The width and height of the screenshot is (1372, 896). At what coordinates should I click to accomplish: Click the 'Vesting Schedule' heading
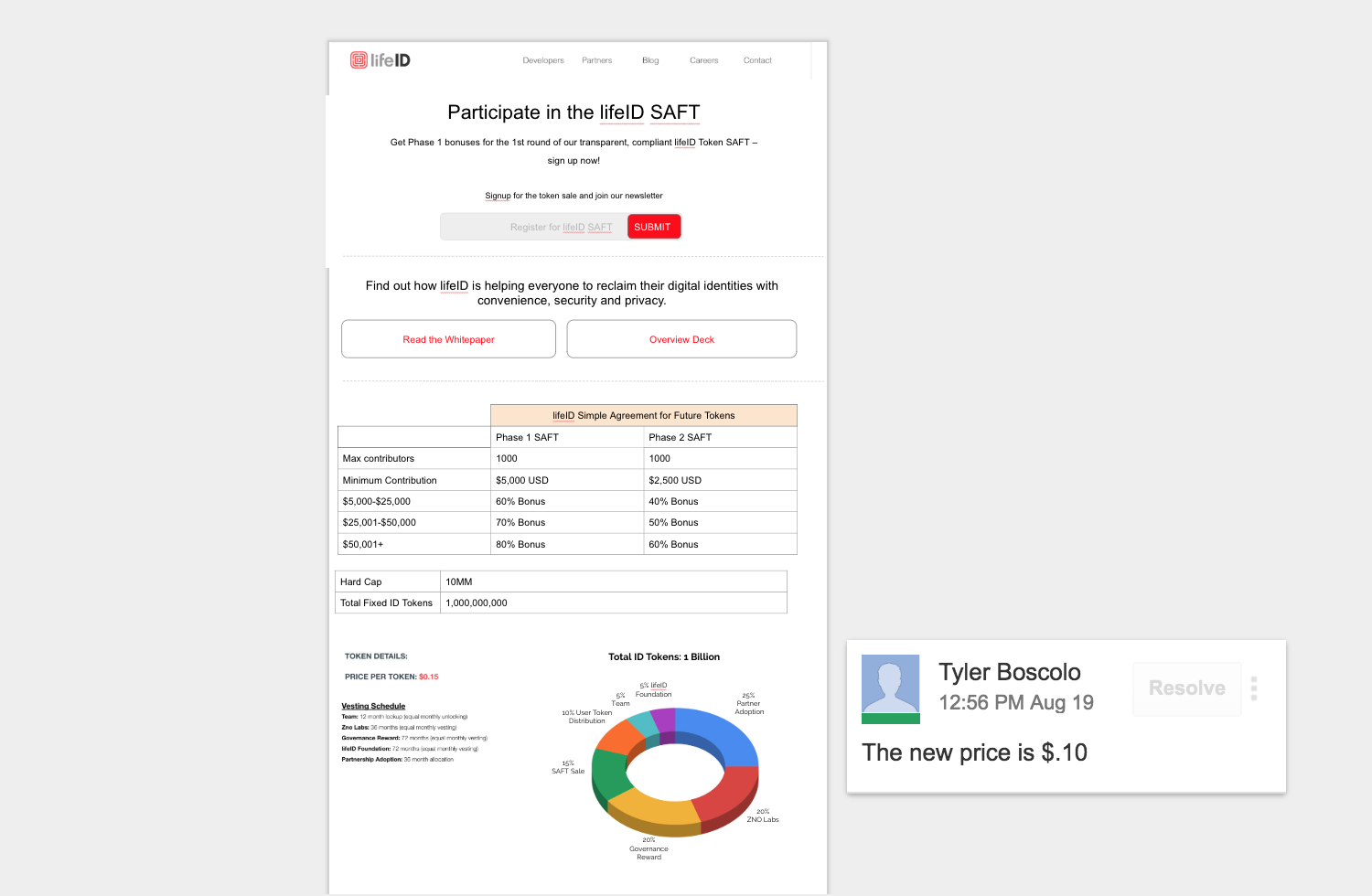[373, 706]
